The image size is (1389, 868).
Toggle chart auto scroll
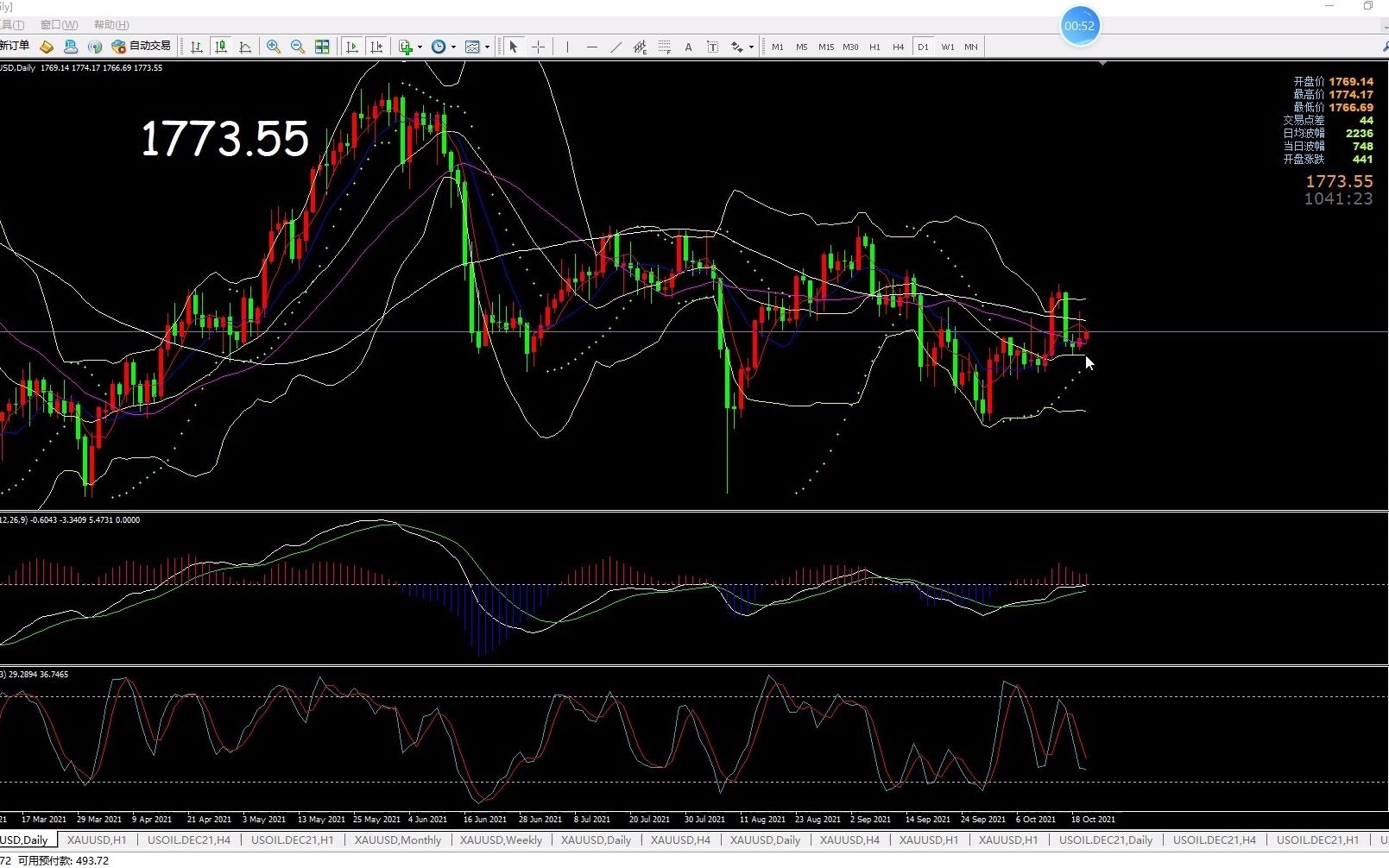[351, 47]
